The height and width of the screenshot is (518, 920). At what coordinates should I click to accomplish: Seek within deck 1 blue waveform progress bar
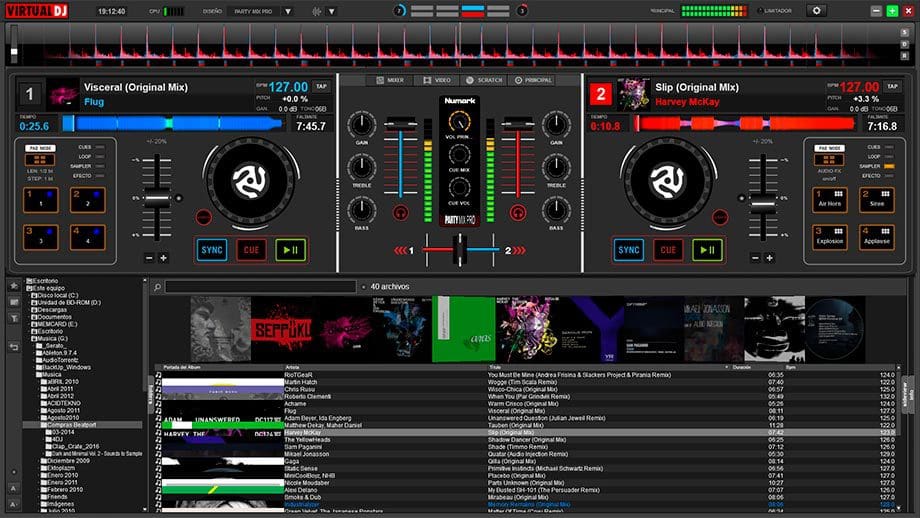click(x=172, y=124)
